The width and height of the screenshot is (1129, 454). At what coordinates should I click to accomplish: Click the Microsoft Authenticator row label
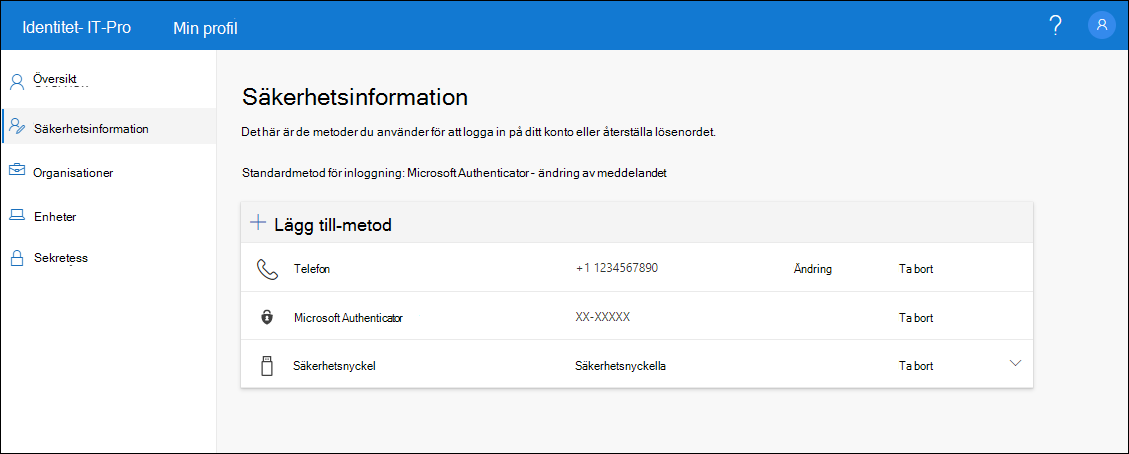[348, 317]
